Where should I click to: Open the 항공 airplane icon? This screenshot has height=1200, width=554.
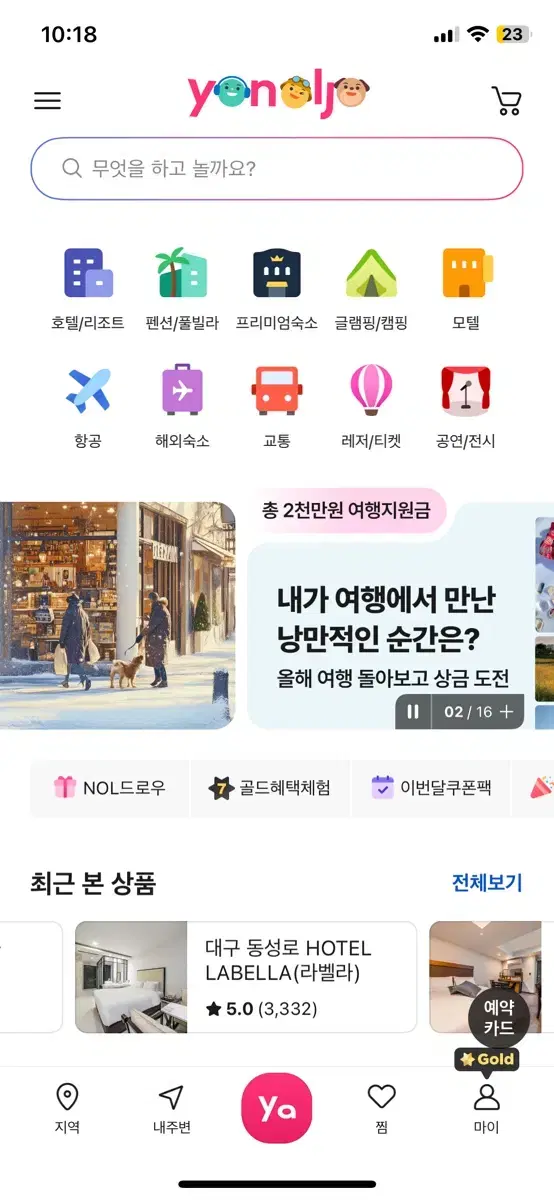(88, 390)
